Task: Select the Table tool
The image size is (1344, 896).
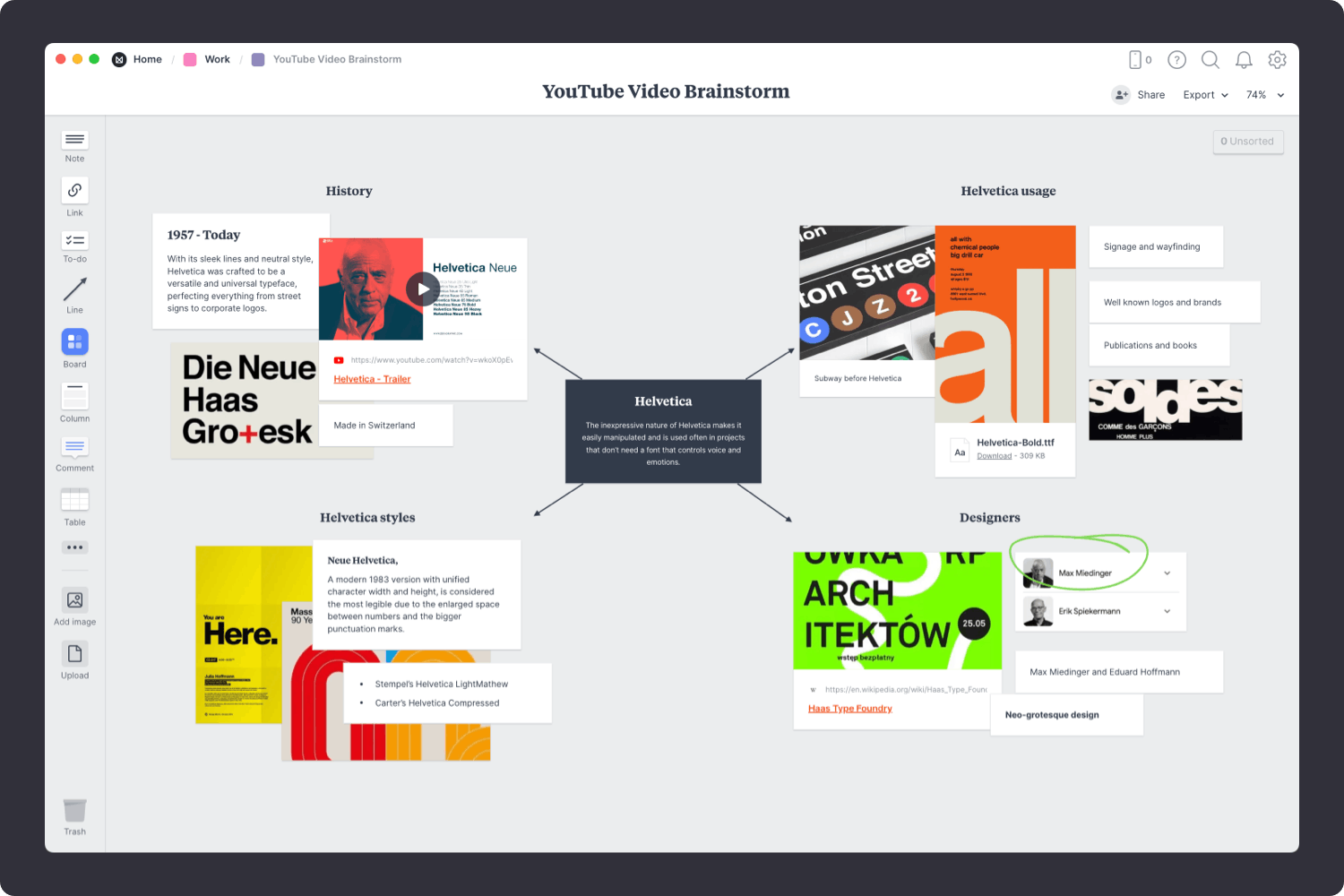Action: (x=74, y=506)
